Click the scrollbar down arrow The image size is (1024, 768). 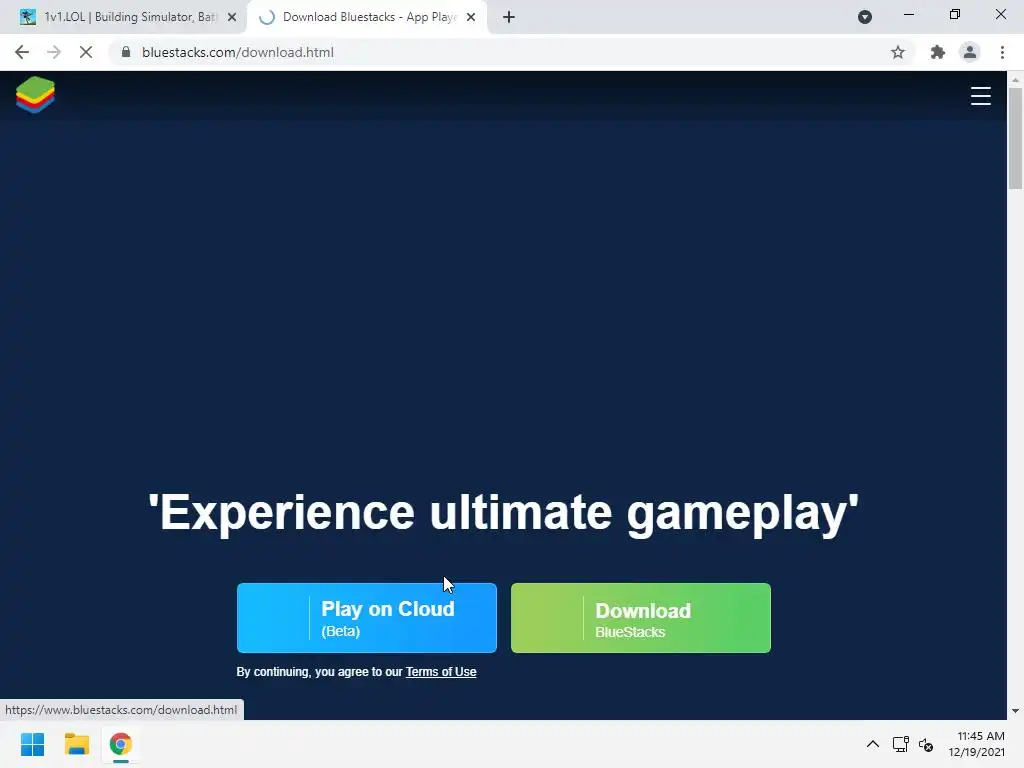(x=1015, y=711)
